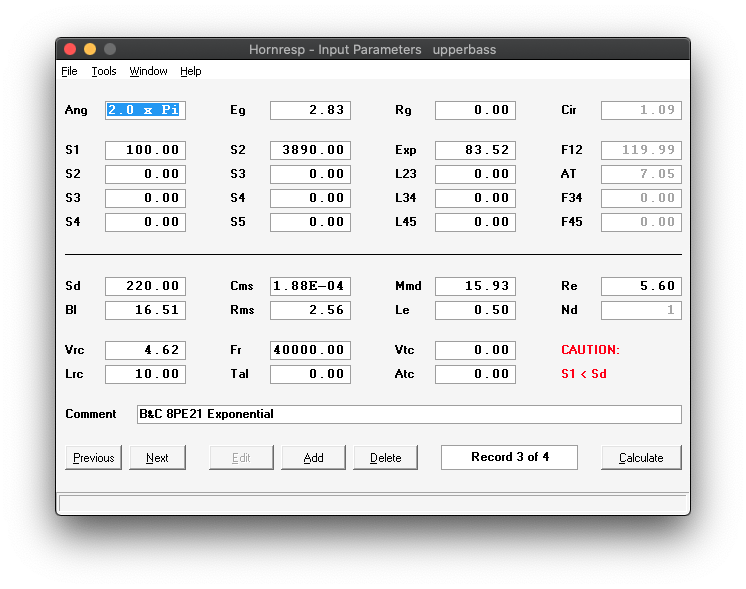The image size is (746, 589).
Task: Add a new record
Action: coord(314,458)
